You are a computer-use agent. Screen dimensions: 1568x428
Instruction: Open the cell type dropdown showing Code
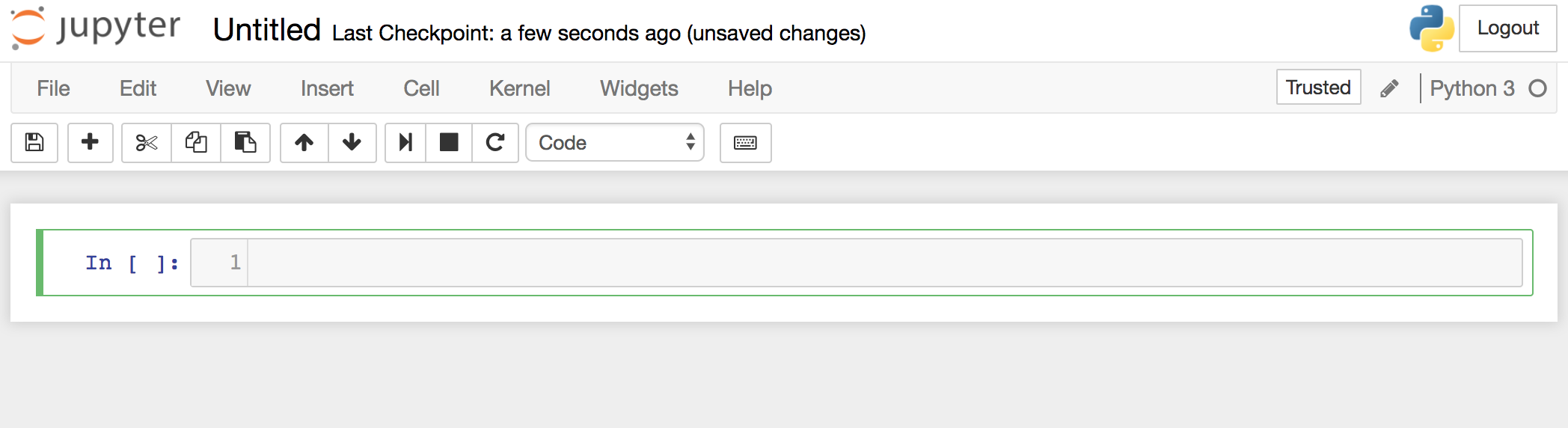tap(615, 142)
